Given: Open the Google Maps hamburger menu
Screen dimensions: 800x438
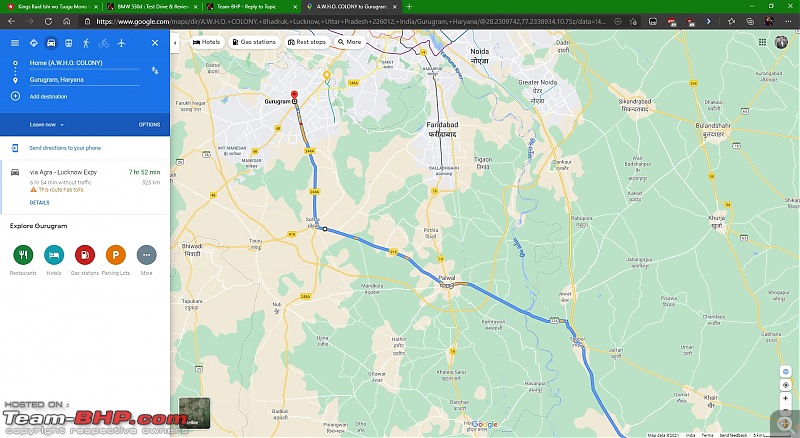Looking at the screenshot, I should (x=15, y=43).
